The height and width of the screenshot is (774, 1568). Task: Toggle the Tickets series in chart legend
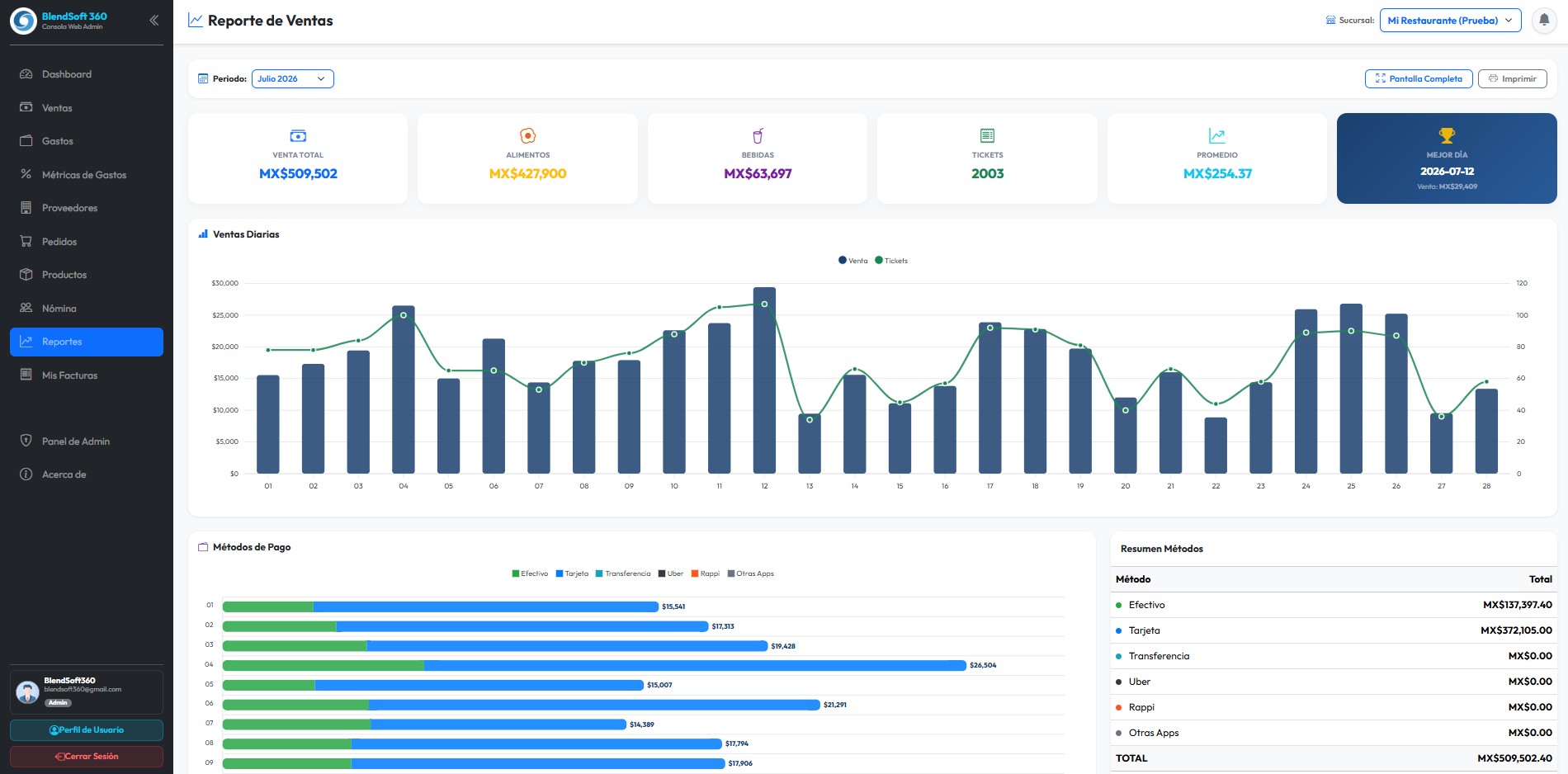pyautogui.click(x=891, y=261)
